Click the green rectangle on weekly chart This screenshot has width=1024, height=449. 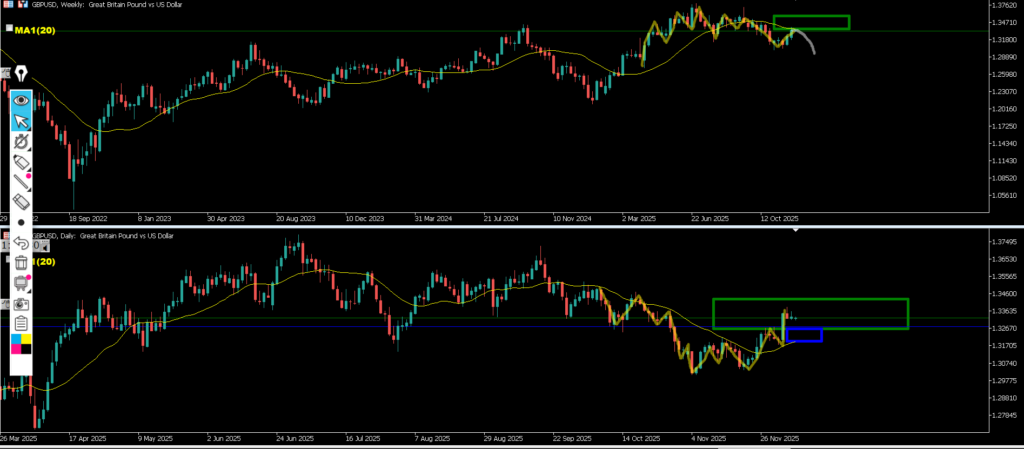coord(811,22)
